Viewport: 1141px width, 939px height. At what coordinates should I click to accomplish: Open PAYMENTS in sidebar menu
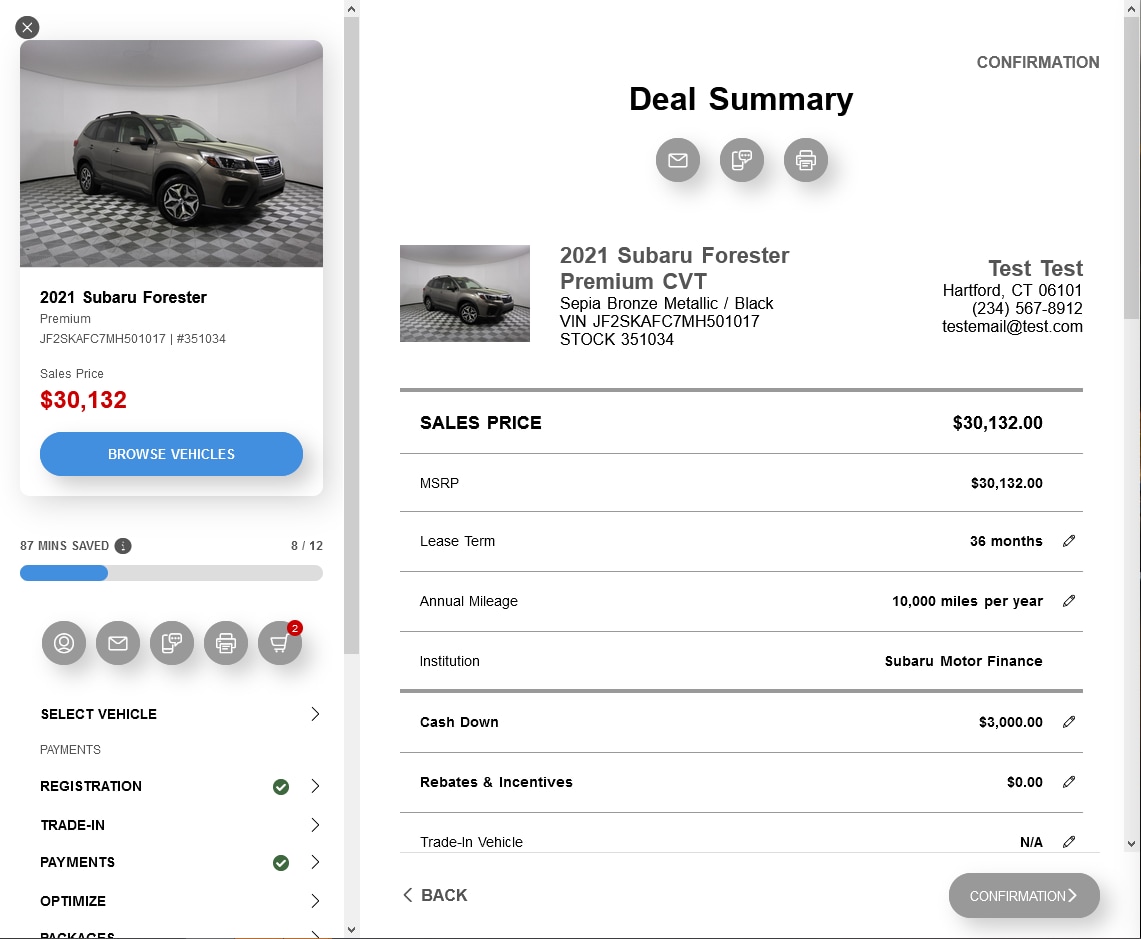pyautogui.click(x=77, y=863)
